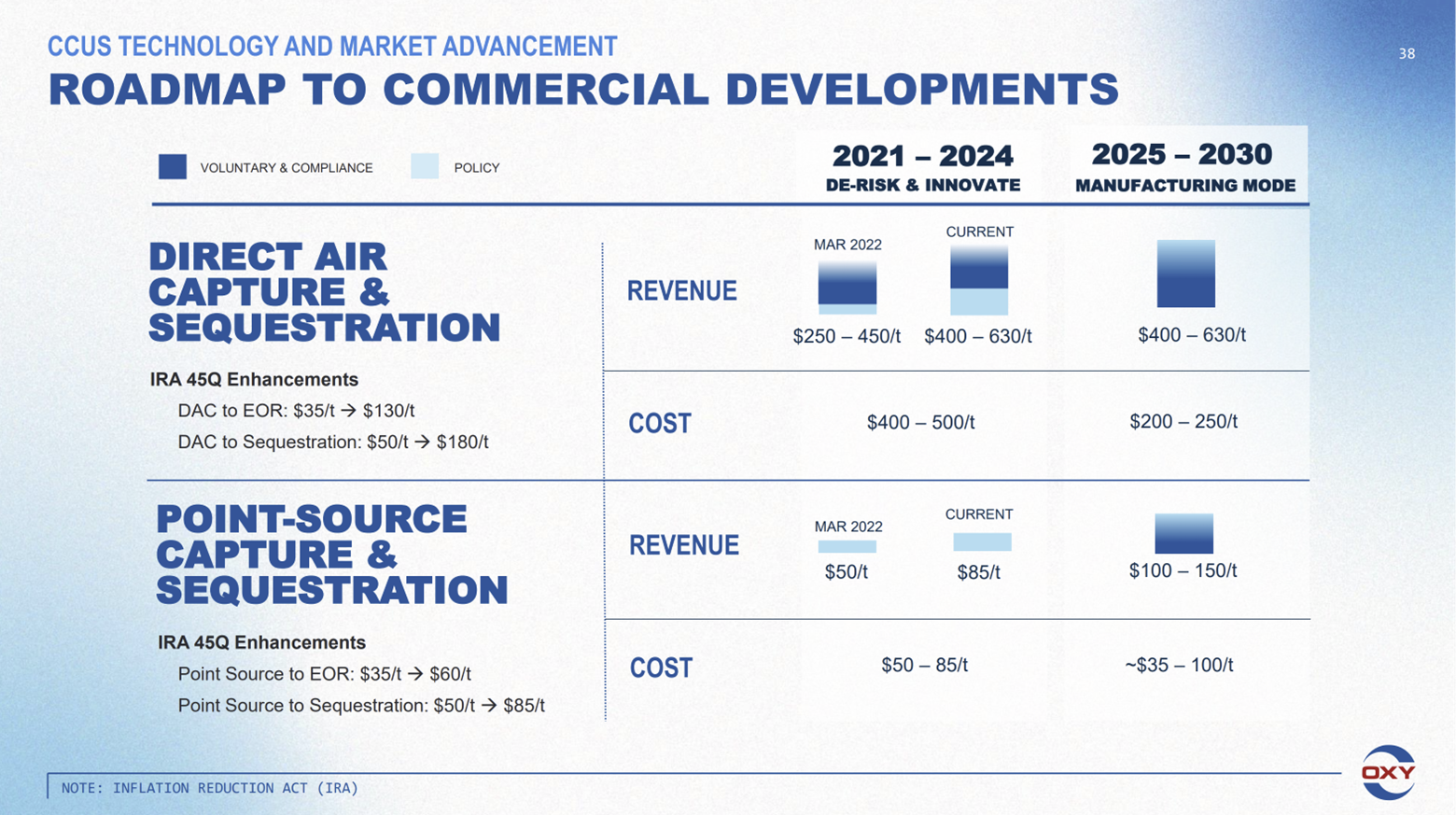Click the CURRENT point-source revenue bar above $85/t

coord(982,541)
